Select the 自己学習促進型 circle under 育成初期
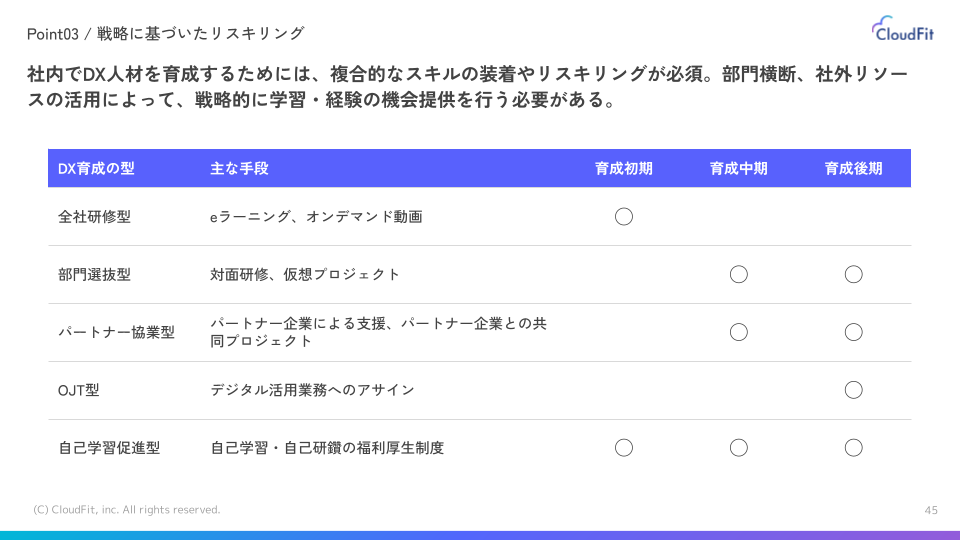Viewport: 960px width, 540px height. pyautogui.click(x=624, y=448)
